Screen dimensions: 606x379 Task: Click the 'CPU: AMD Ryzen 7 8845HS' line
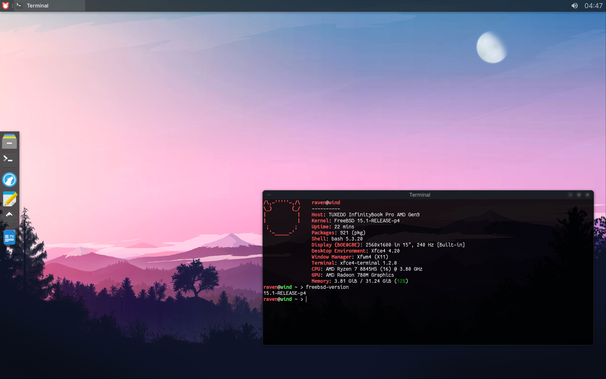tap(367, 269)
